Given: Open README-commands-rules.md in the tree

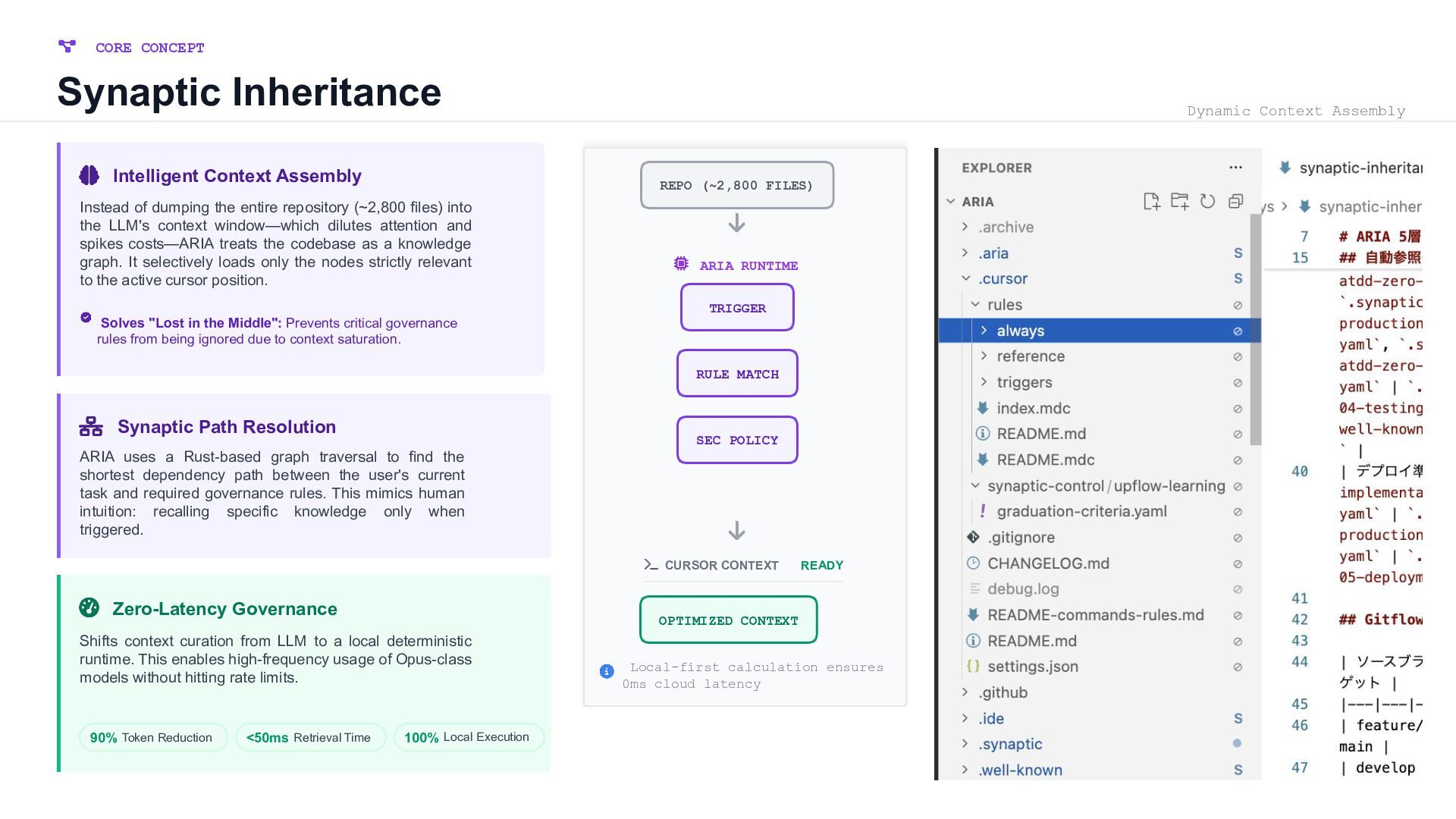Looking at the screenshot, I should click(1095, 615).
